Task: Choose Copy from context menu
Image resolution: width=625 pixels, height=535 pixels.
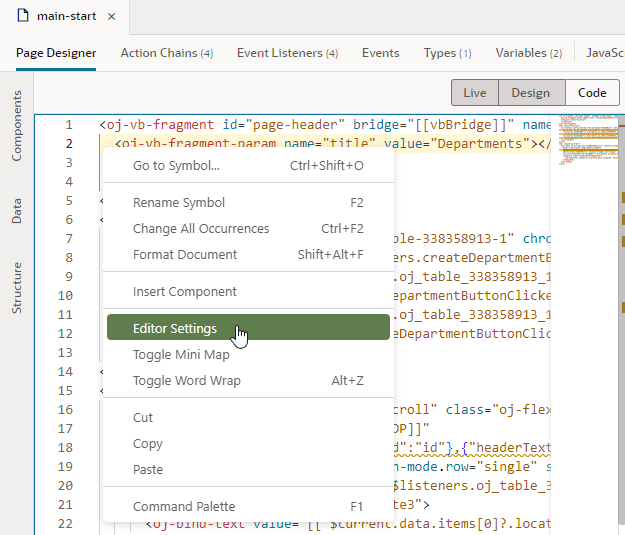Action: (248, 443)
